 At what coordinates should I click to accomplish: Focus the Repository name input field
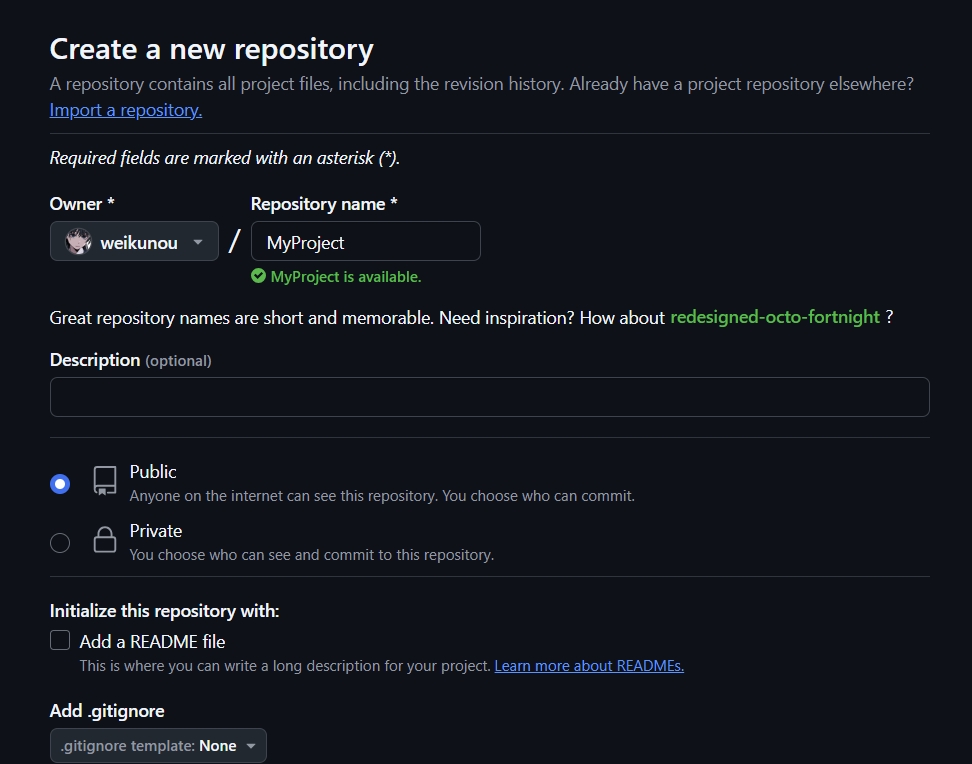[x=366, y=241]
